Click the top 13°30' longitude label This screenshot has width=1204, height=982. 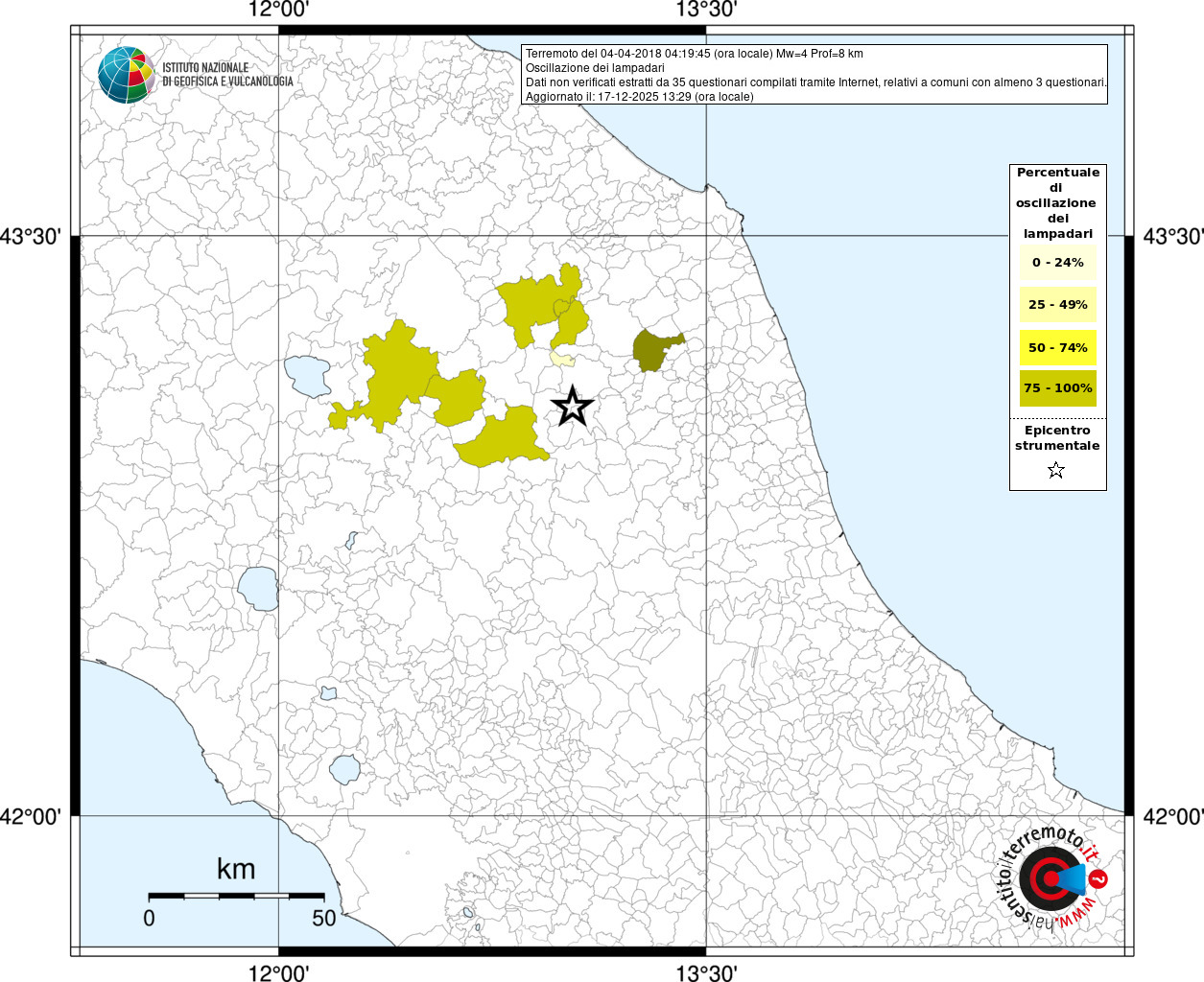pos(706,10)
